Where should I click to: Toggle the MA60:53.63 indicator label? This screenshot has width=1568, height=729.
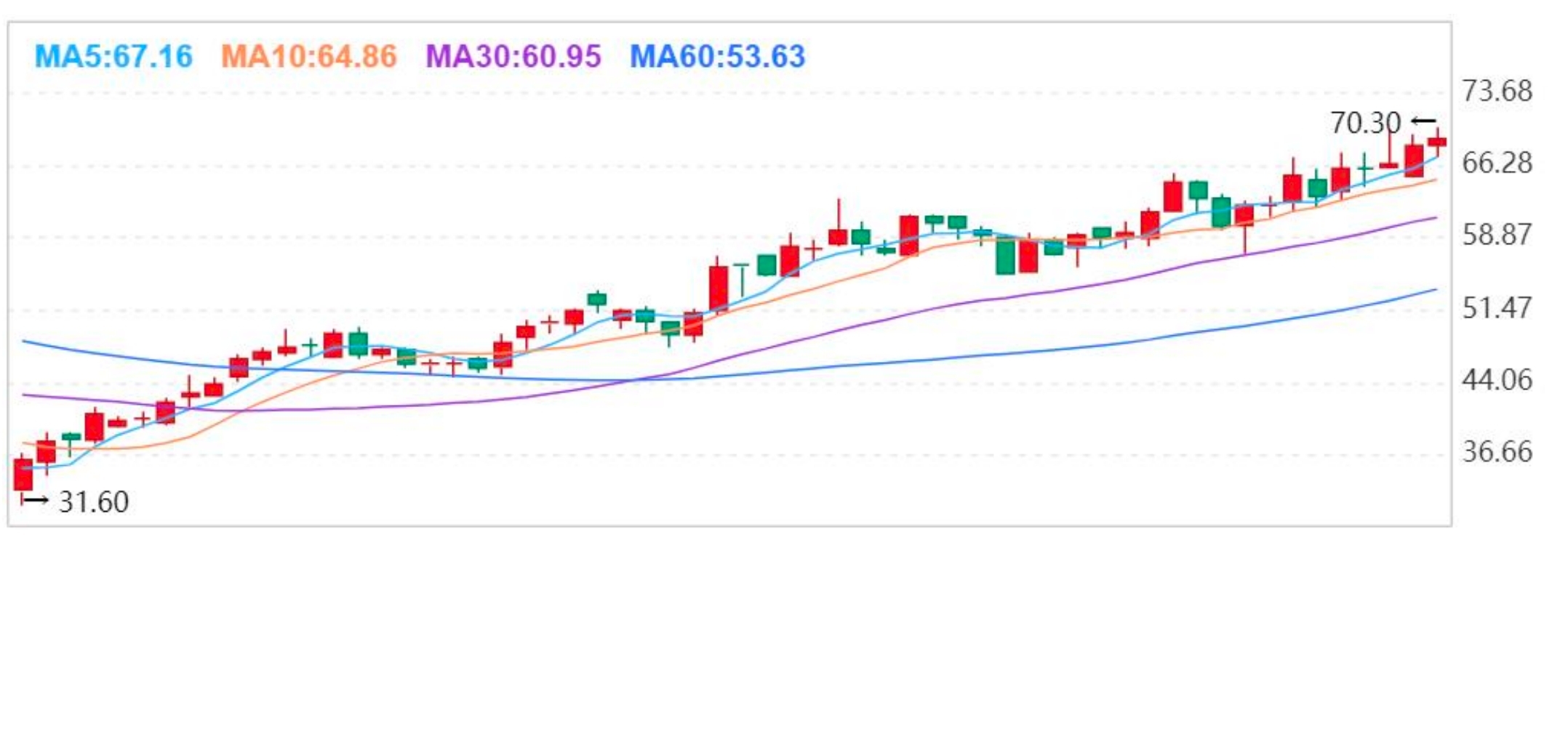tap(718, 57)
